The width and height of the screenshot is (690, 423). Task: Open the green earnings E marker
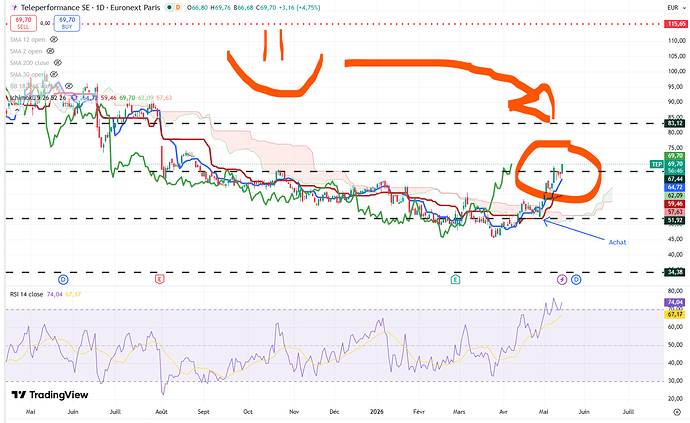coord(455,279)
